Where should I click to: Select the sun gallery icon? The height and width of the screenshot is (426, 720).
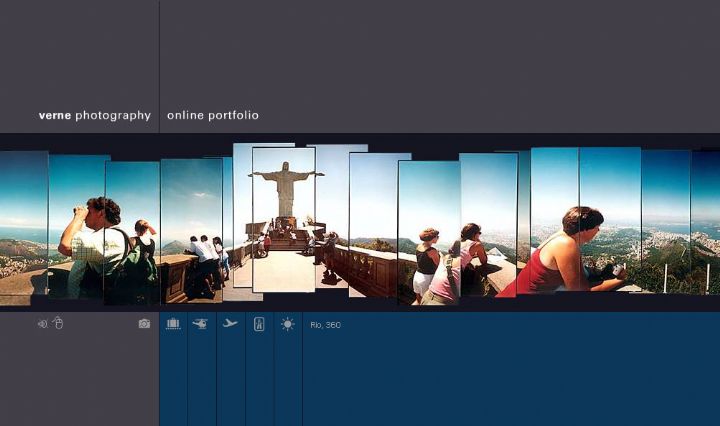pos(288,324)
